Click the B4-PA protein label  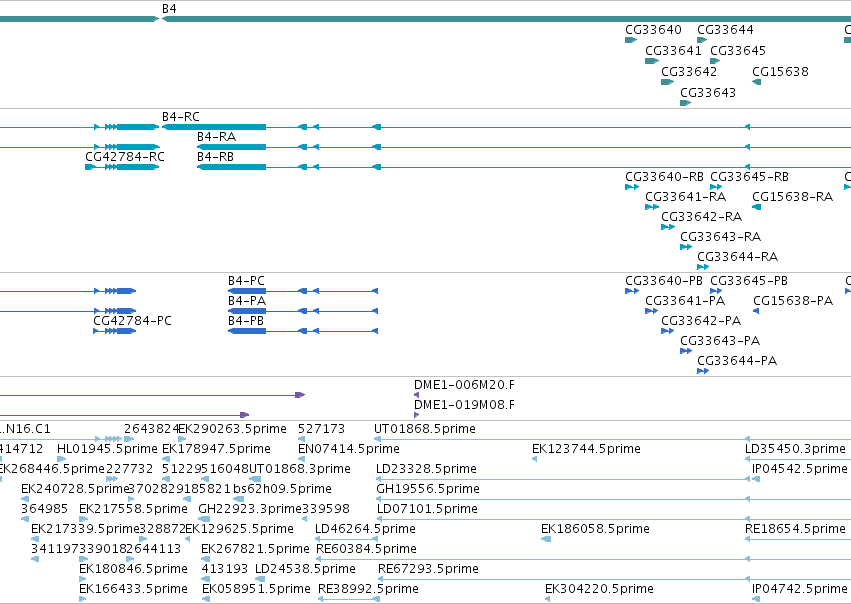(247, 301)
